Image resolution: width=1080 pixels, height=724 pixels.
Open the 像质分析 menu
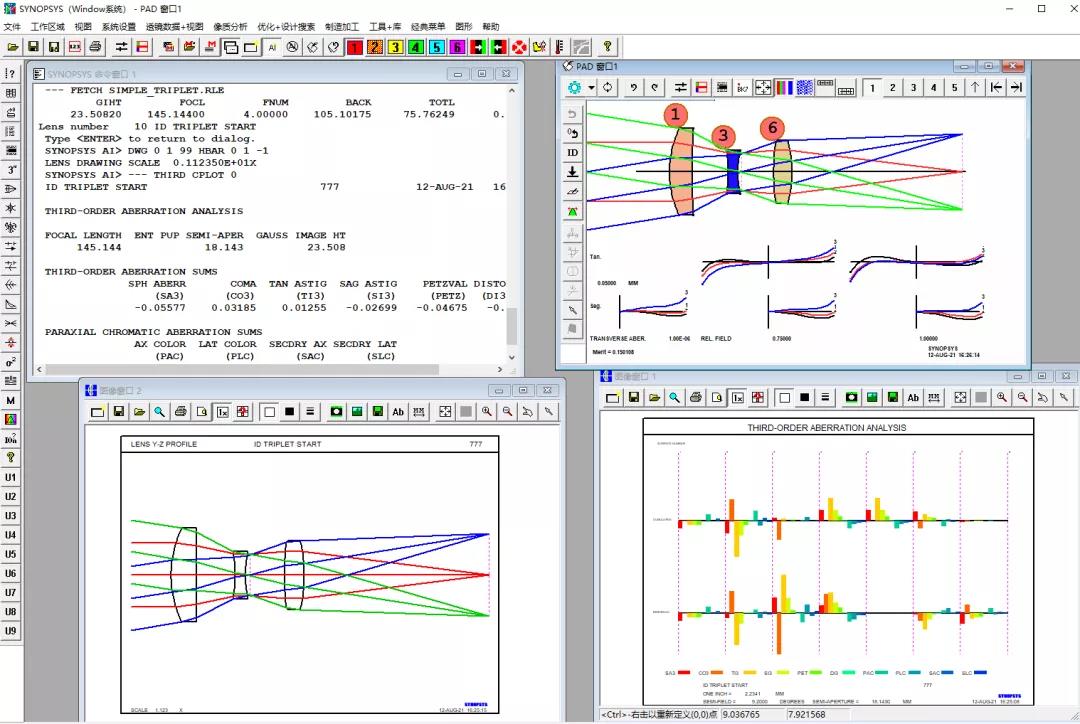pyautogui.click(x=230, y=26)
